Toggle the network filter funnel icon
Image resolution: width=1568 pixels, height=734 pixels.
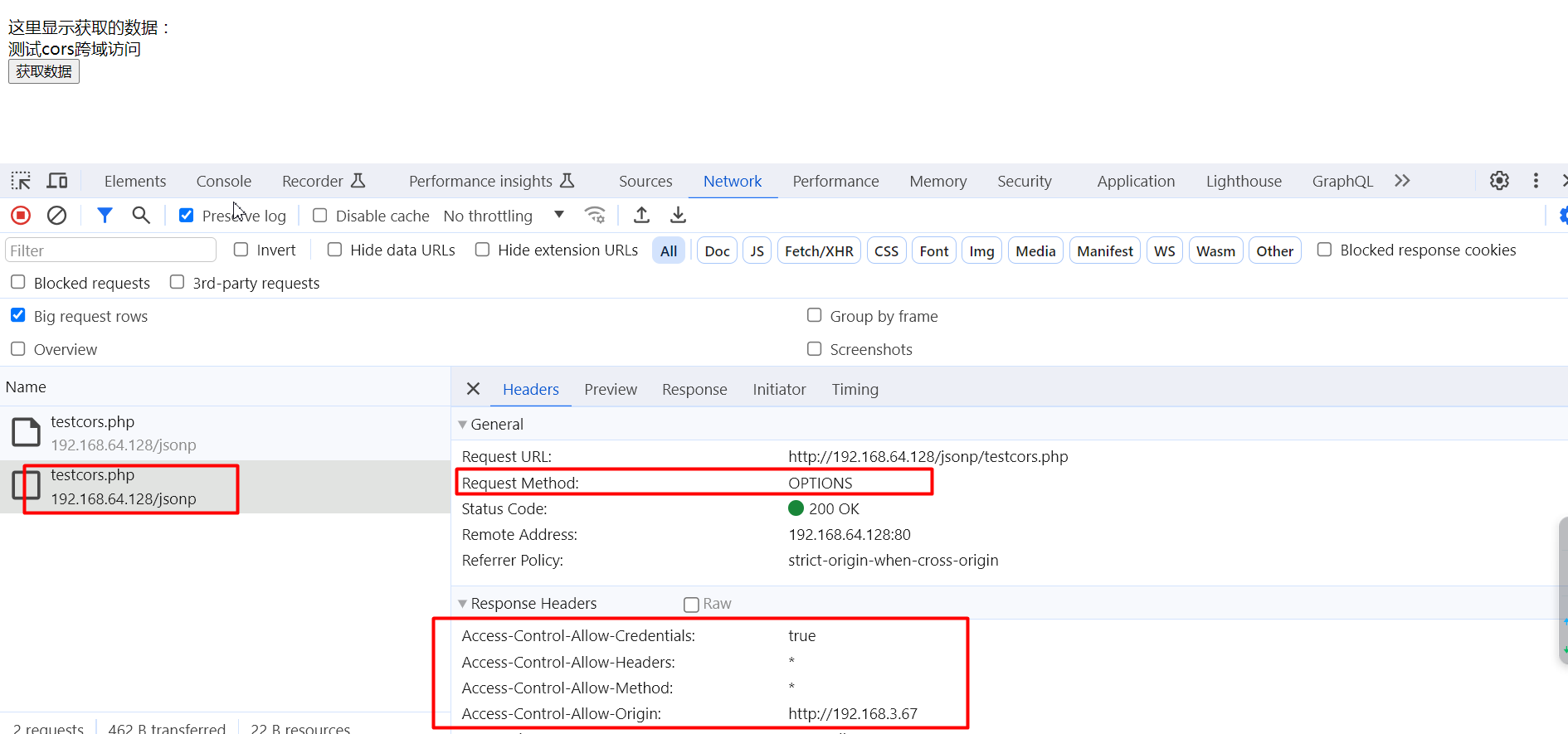pos(105,216)
